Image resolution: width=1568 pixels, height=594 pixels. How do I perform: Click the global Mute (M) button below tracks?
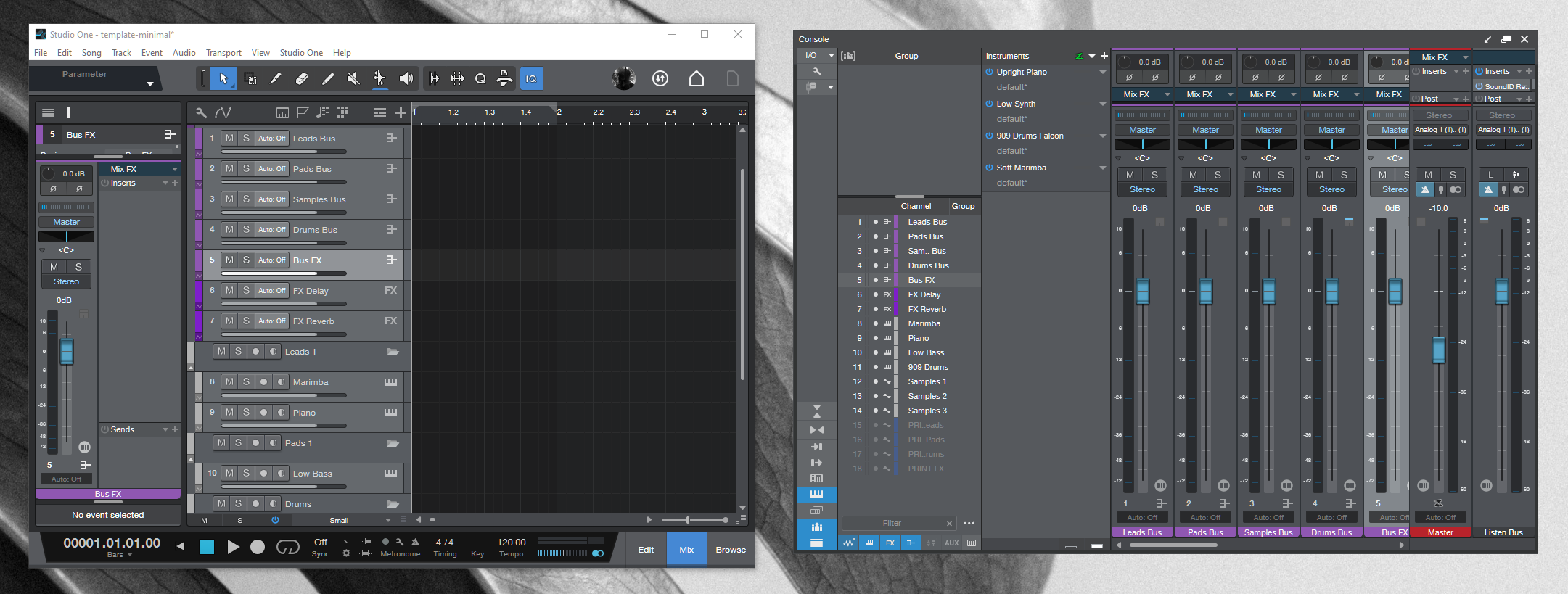[204, 520]
